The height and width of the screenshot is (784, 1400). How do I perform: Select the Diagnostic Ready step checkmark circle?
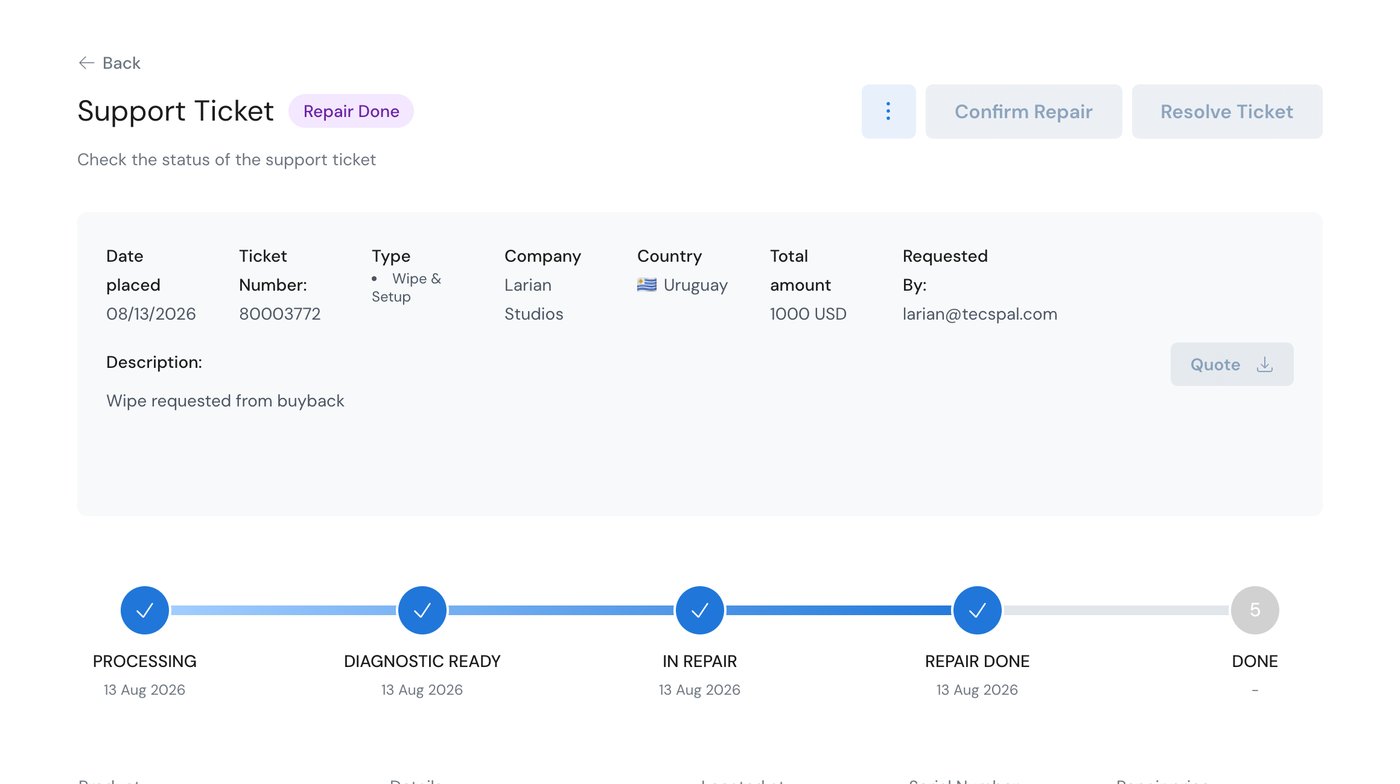click(x=422, y=610)
